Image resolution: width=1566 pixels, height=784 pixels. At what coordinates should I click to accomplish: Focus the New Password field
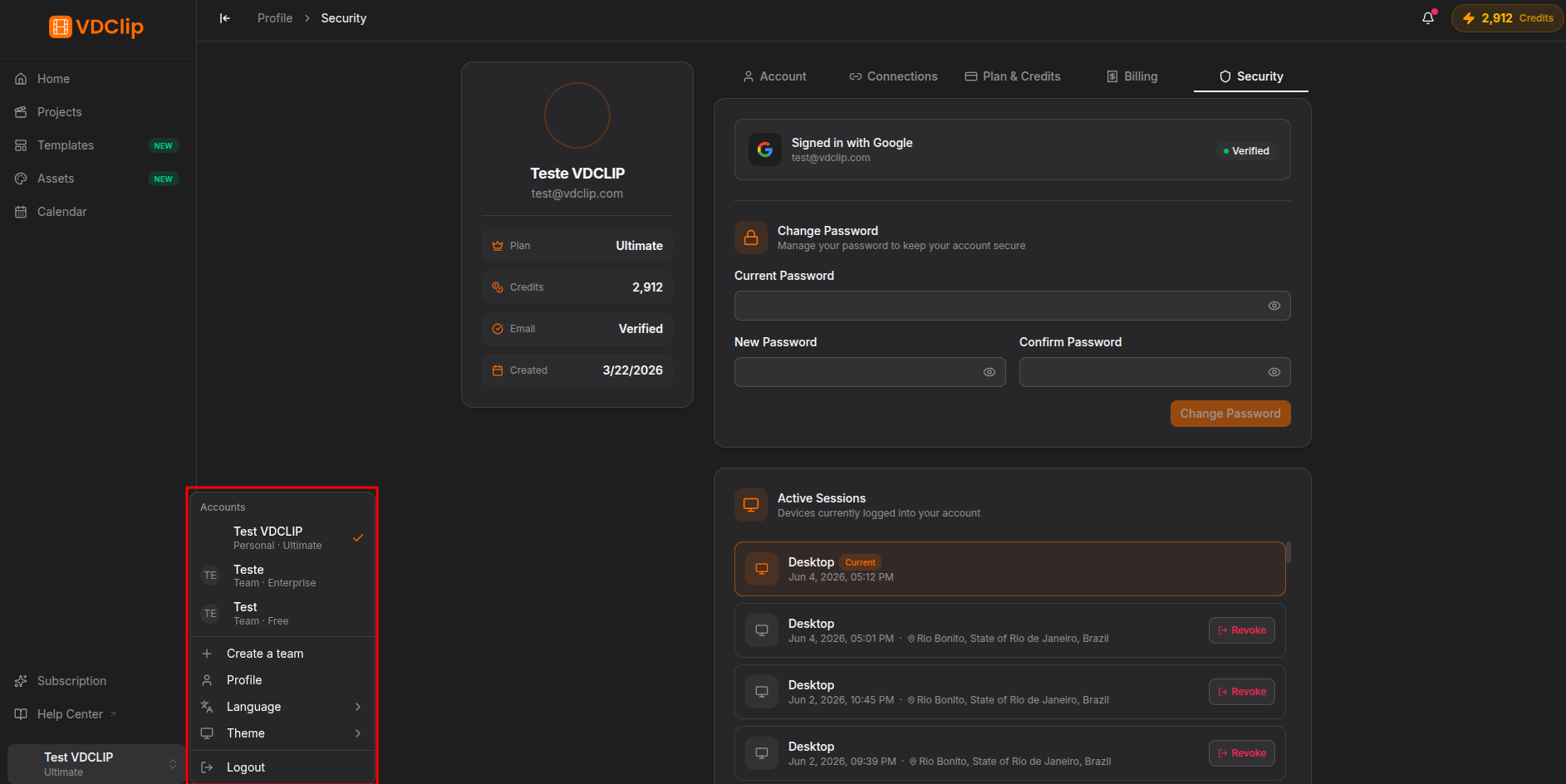click(870, 372)
